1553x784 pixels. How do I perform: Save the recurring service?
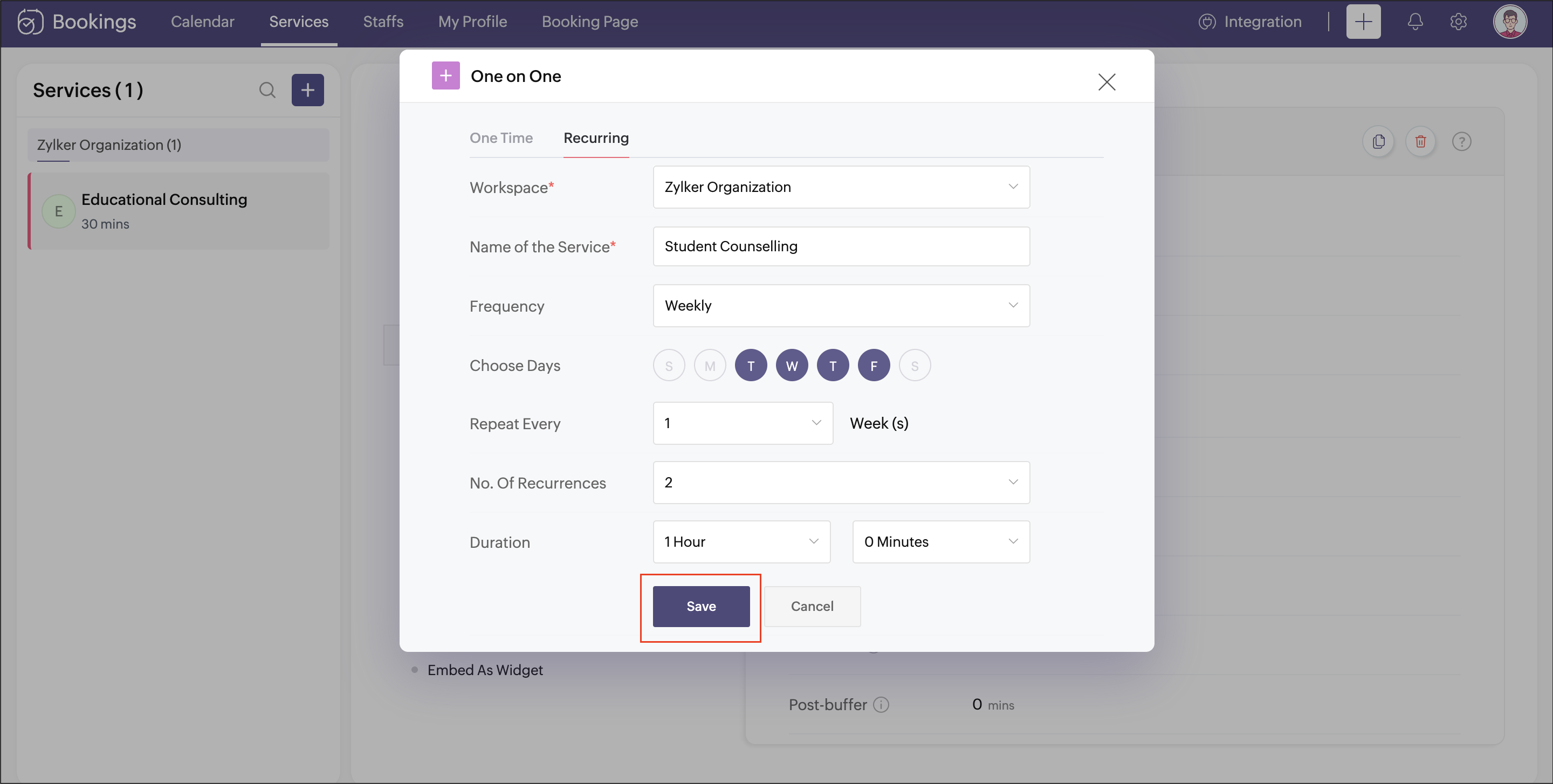[701, 606]
